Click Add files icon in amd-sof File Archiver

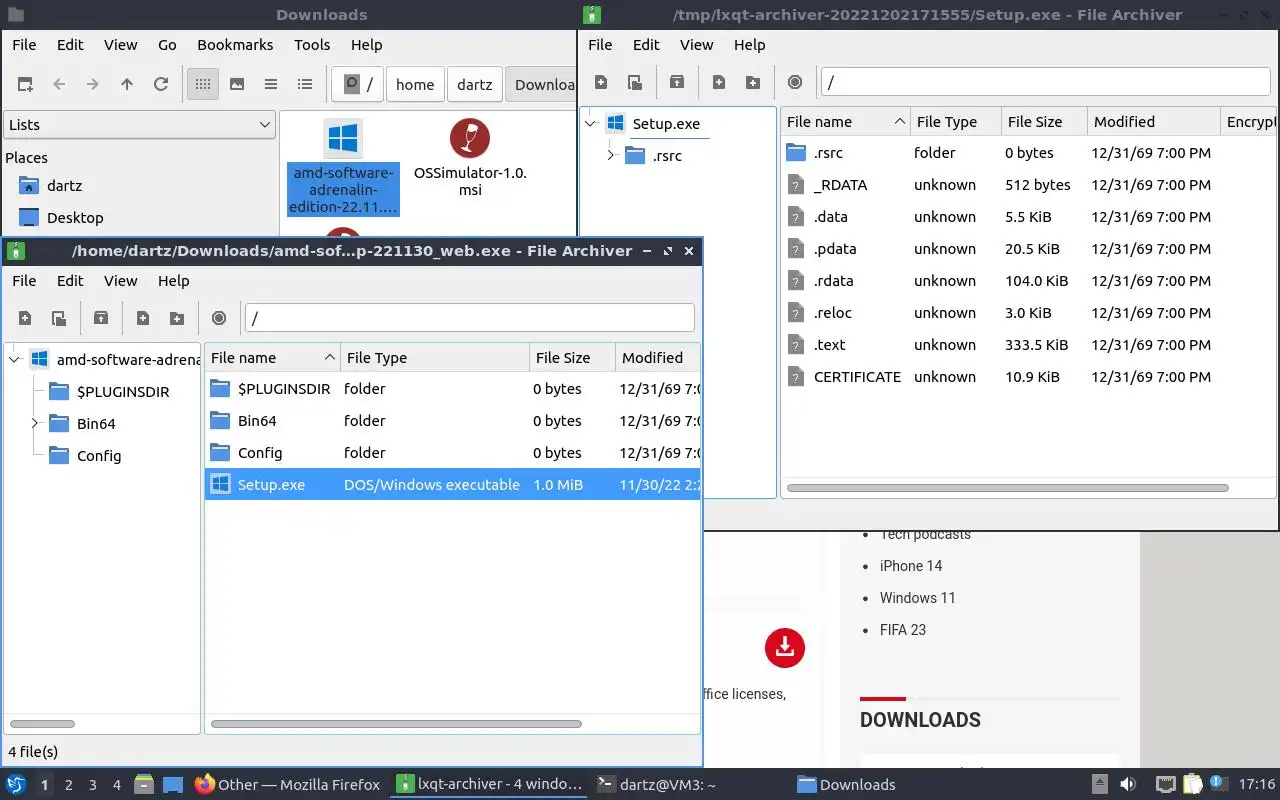point(143,318)
